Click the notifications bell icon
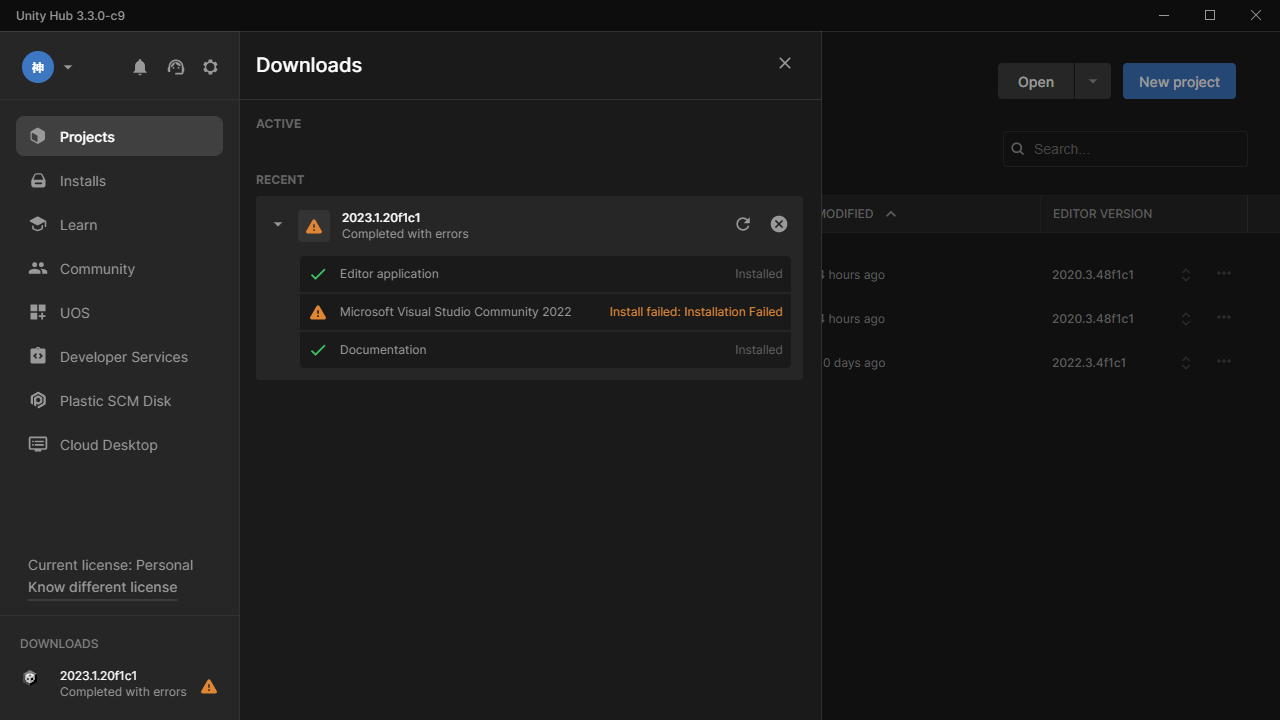 [x=140, y=67]
